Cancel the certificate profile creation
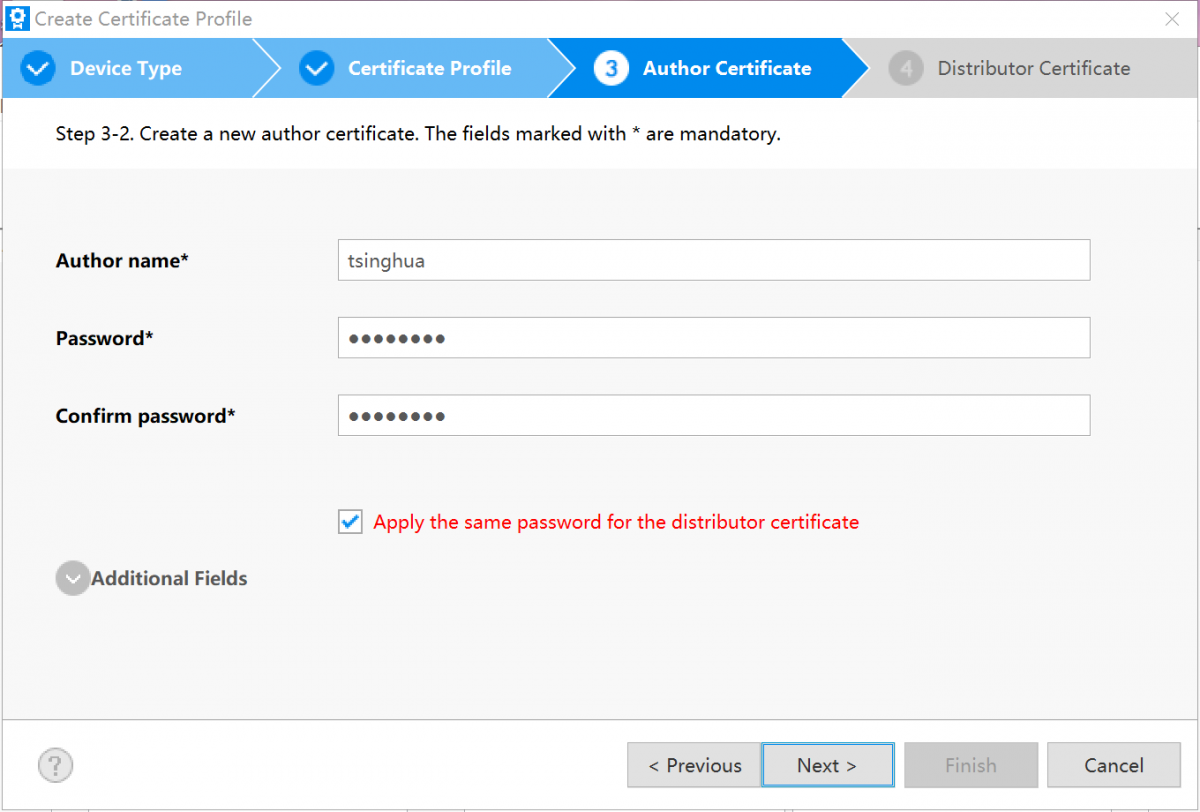Screen dimensions: 1200x812 tap(1113, 765)
